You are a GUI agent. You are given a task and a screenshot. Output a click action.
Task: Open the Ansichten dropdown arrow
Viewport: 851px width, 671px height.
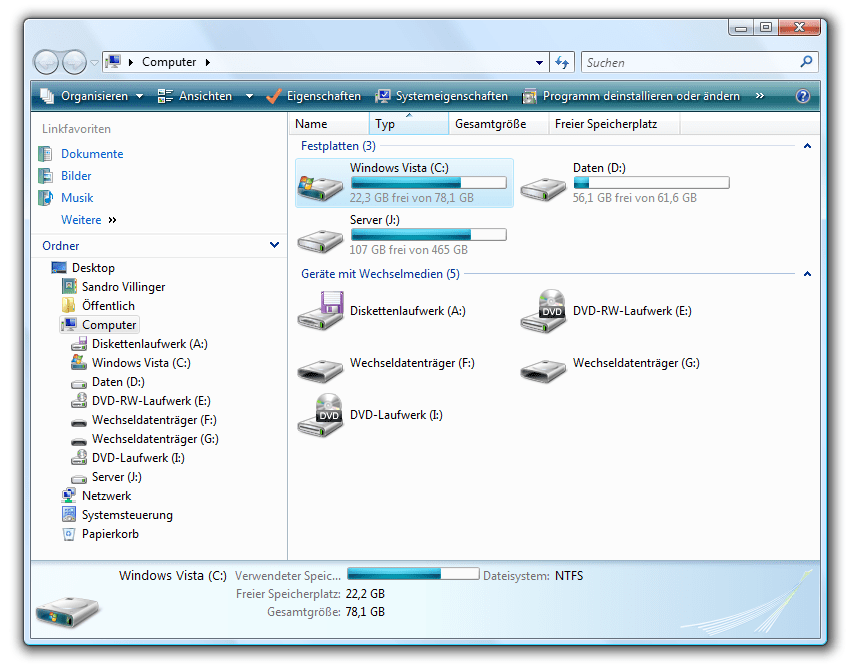[251, 96]
